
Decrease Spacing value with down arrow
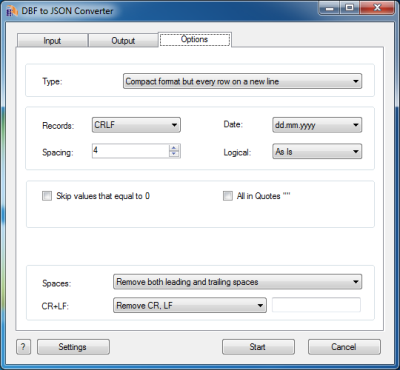click(x=174, y=154)
